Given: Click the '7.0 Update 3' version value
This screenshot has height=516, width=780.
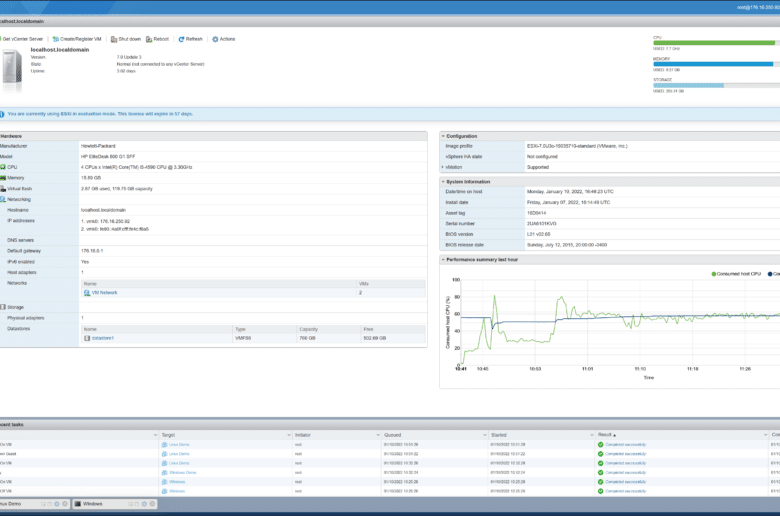Looking at the screenshot, I should (129, 57).
